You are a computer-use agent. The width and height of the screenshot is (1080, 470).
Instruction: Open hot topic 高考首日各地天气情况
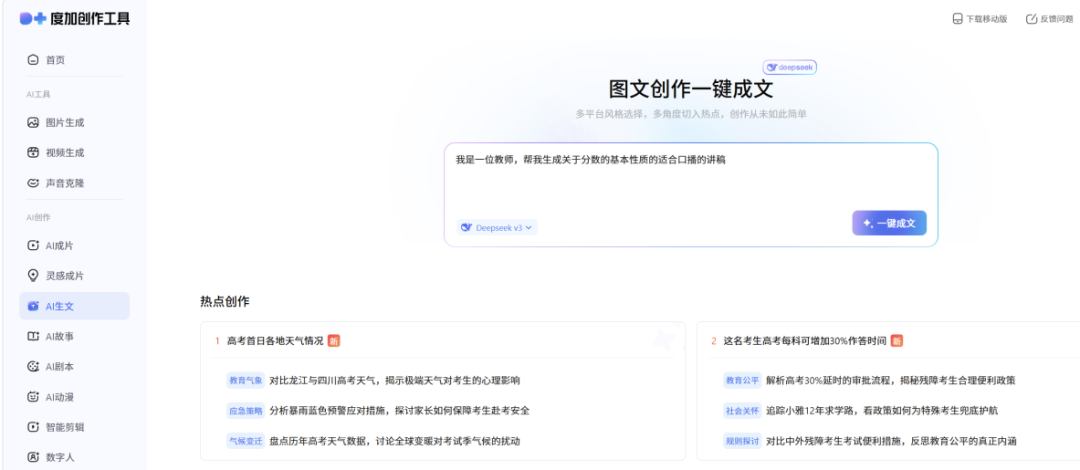pyautogui.click(x=275, y=340)
